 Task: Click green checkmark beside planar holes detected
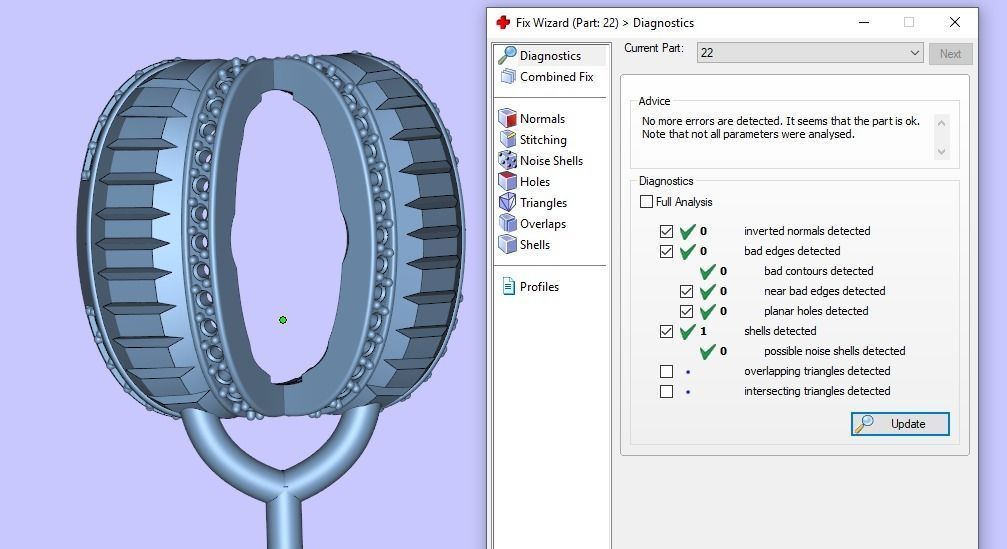click(x=707, y=311)
